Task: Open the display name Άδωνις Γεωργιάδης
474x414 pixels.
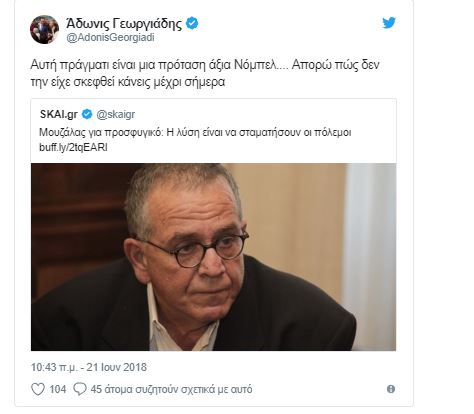Action: point(124,24)
